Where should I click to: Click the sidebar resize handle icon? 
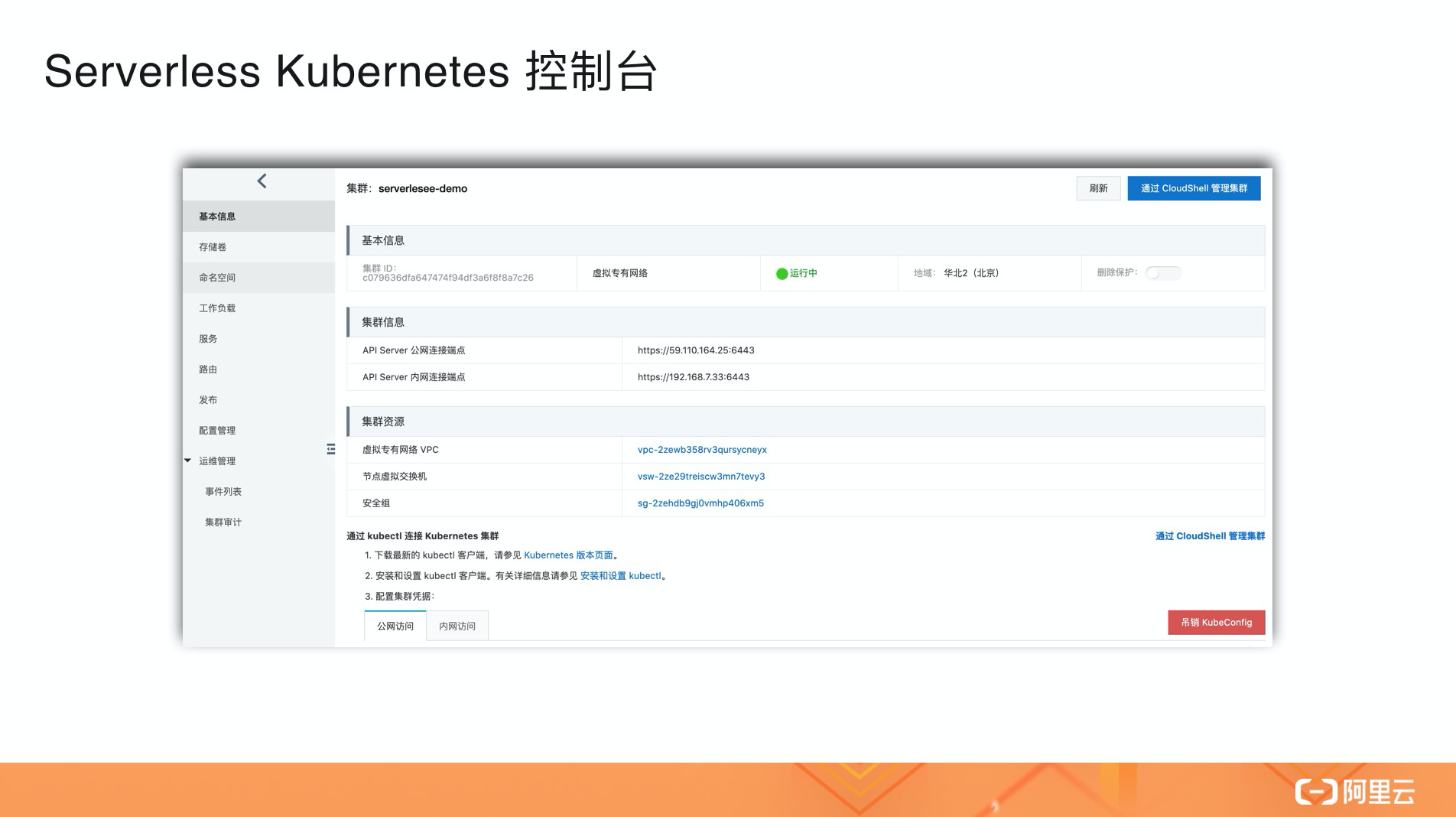(x=330, y=449)
